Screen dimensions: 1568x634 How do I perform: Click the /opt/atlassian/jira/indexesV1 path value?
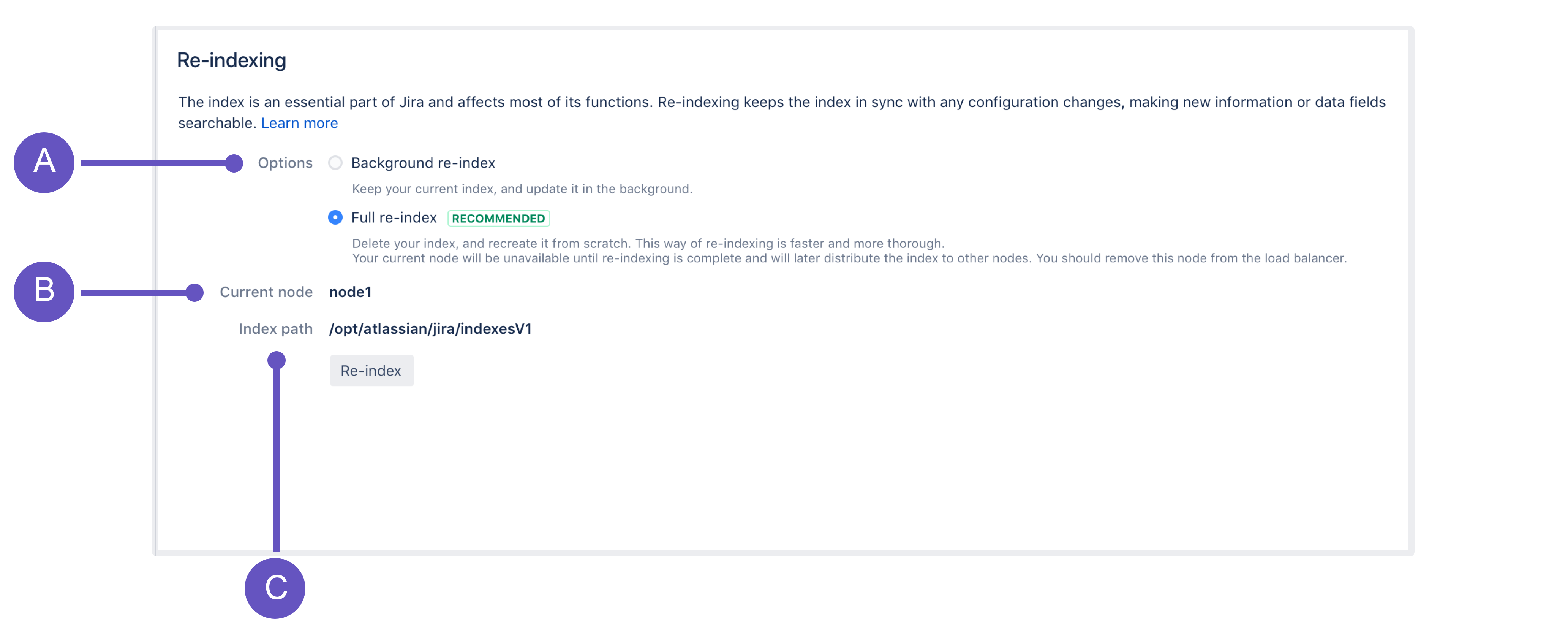point(430,329)
